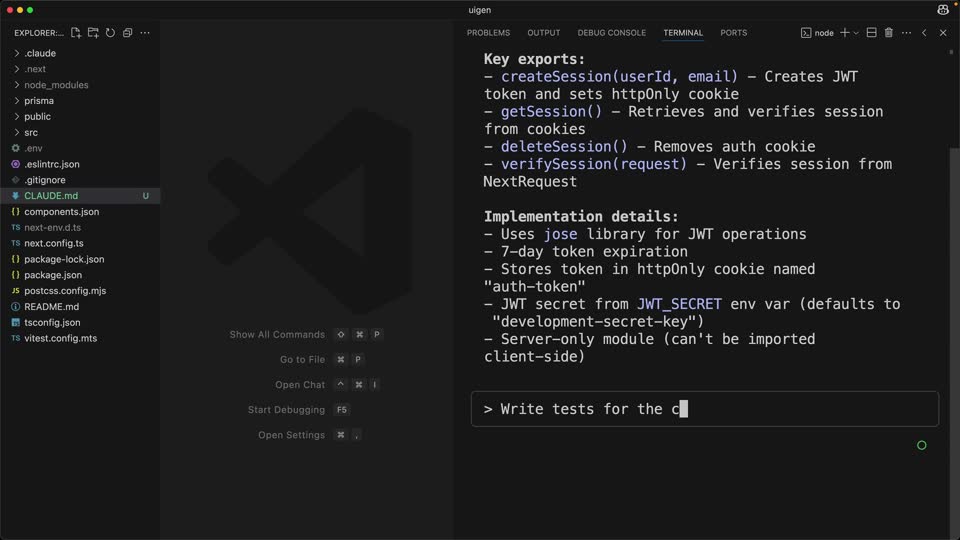Select CLAUDE.md in Explorer
Screen dimensions: 960x540
(x=80, y=196)
